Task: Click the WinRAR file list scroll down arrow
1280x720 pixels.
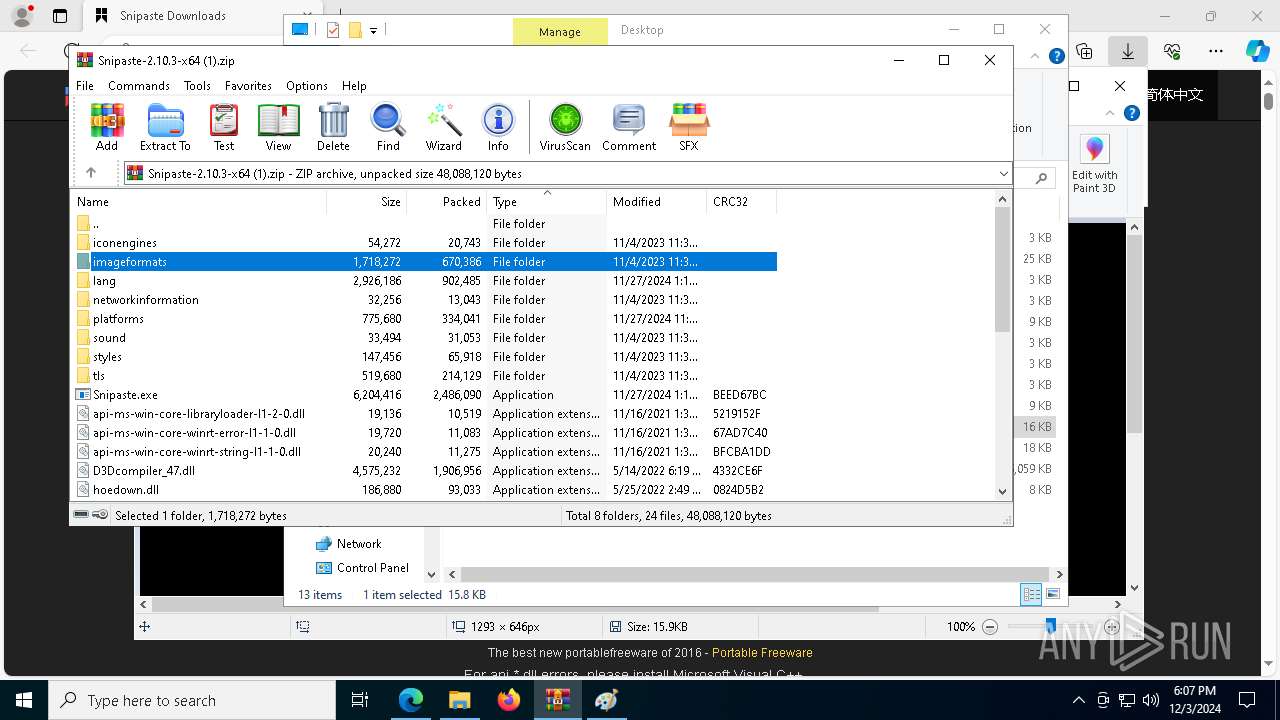Action: [x=1003, y=491]
